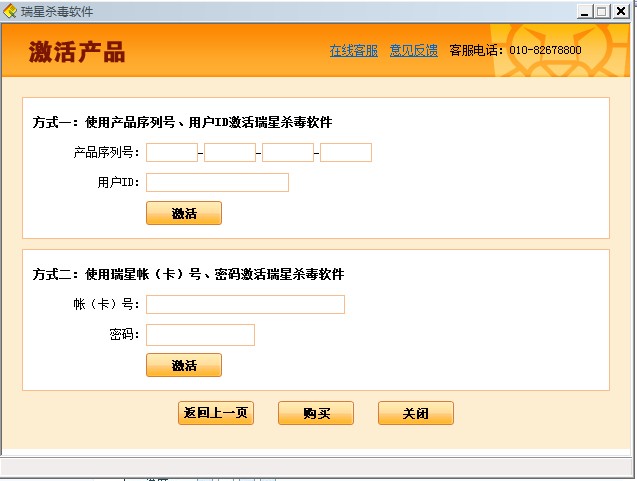Open the 意见反馈 link

coord(414,50)
